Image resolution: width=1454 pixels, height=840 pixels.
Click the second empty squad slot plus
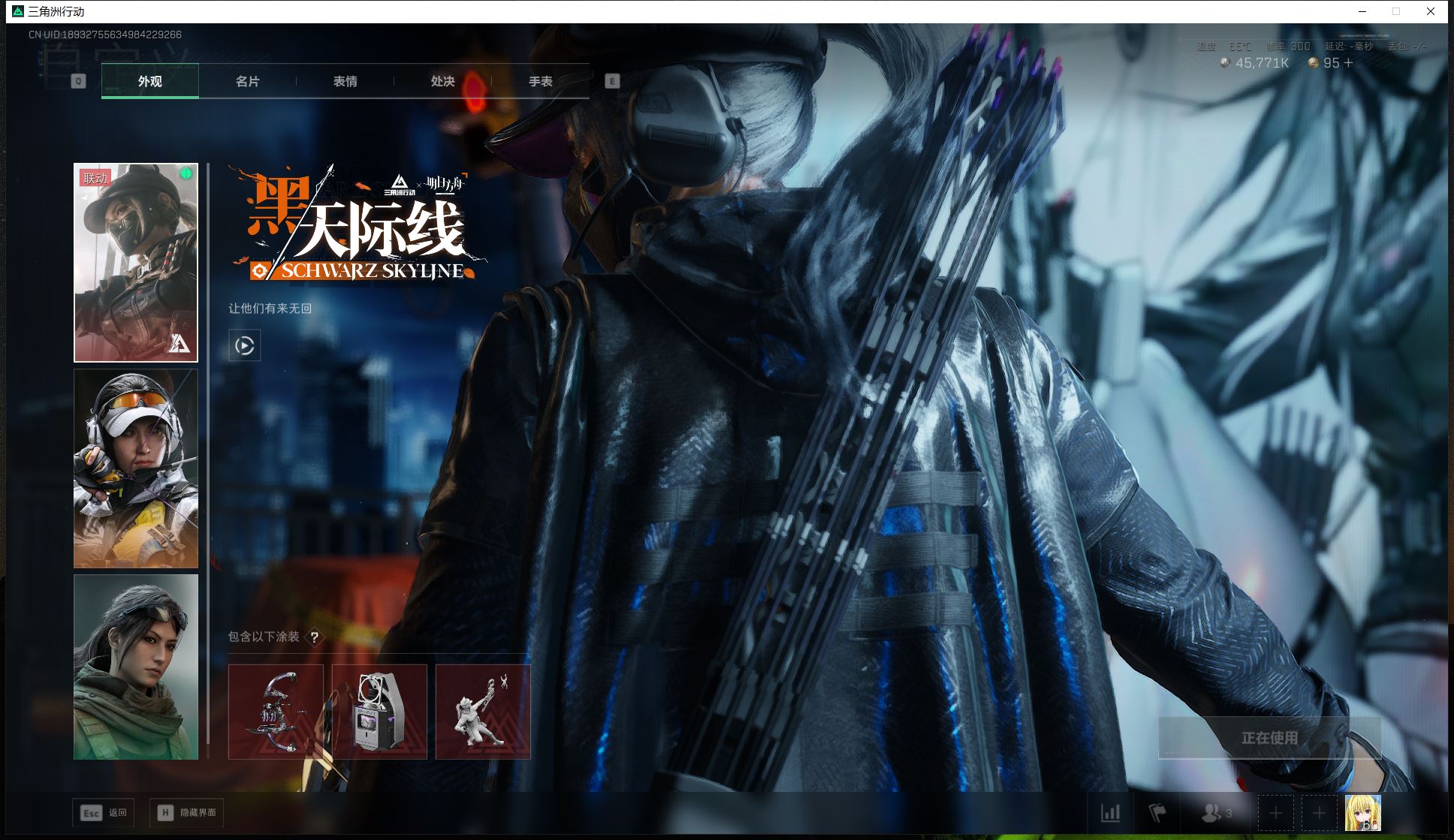1319,813
